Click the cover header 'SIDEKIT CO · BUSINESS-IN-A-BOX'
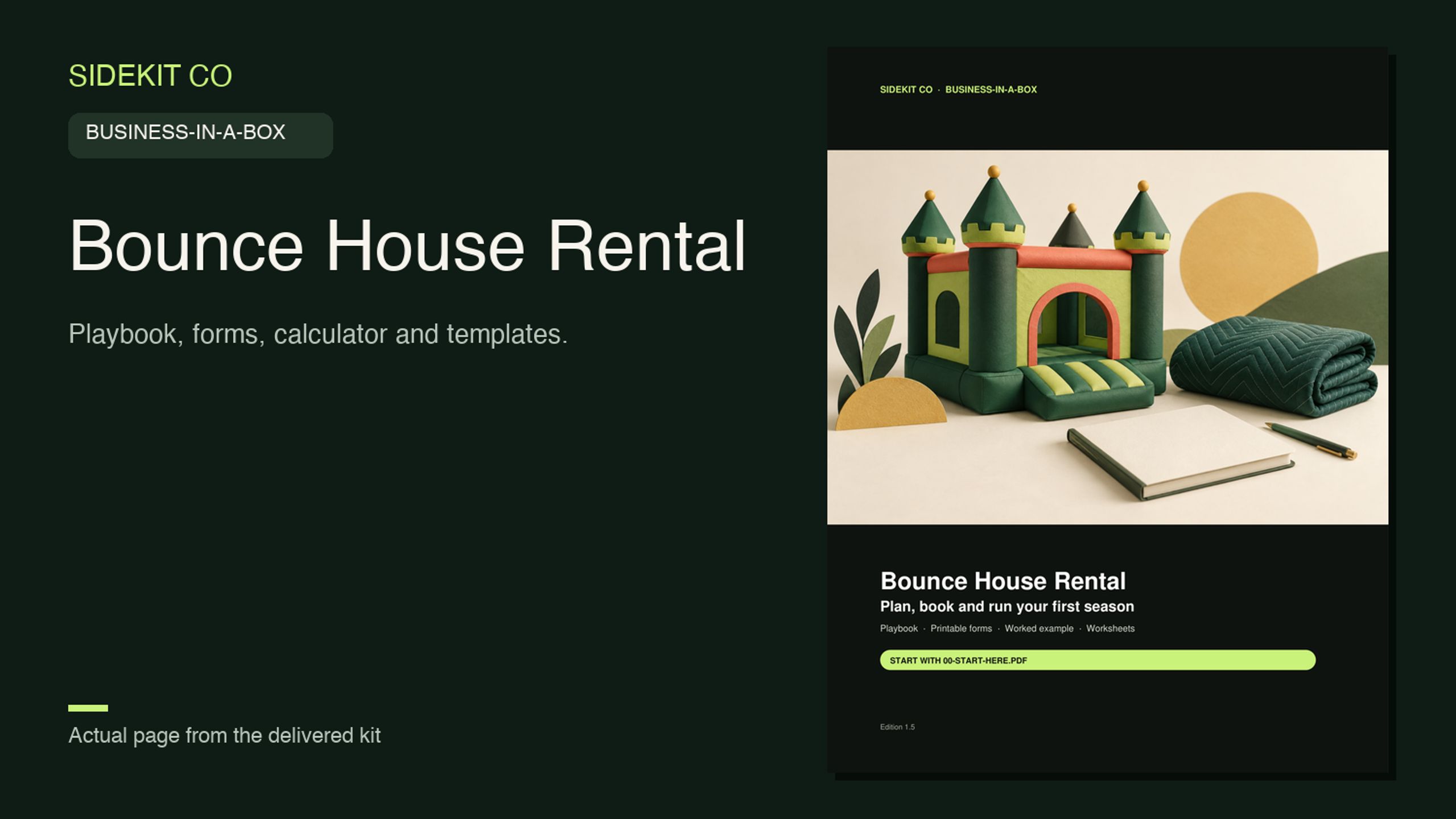Viewport: 1456px width, 819px height. pos(958,90)
